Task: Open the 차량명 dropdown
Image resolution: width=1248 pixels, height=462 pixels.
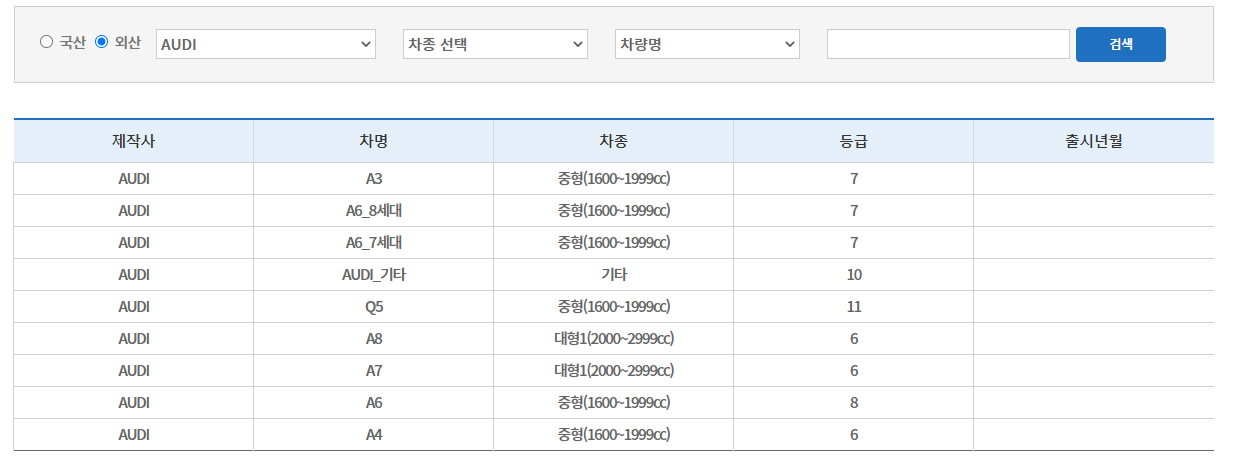Action: coord(707,44)
